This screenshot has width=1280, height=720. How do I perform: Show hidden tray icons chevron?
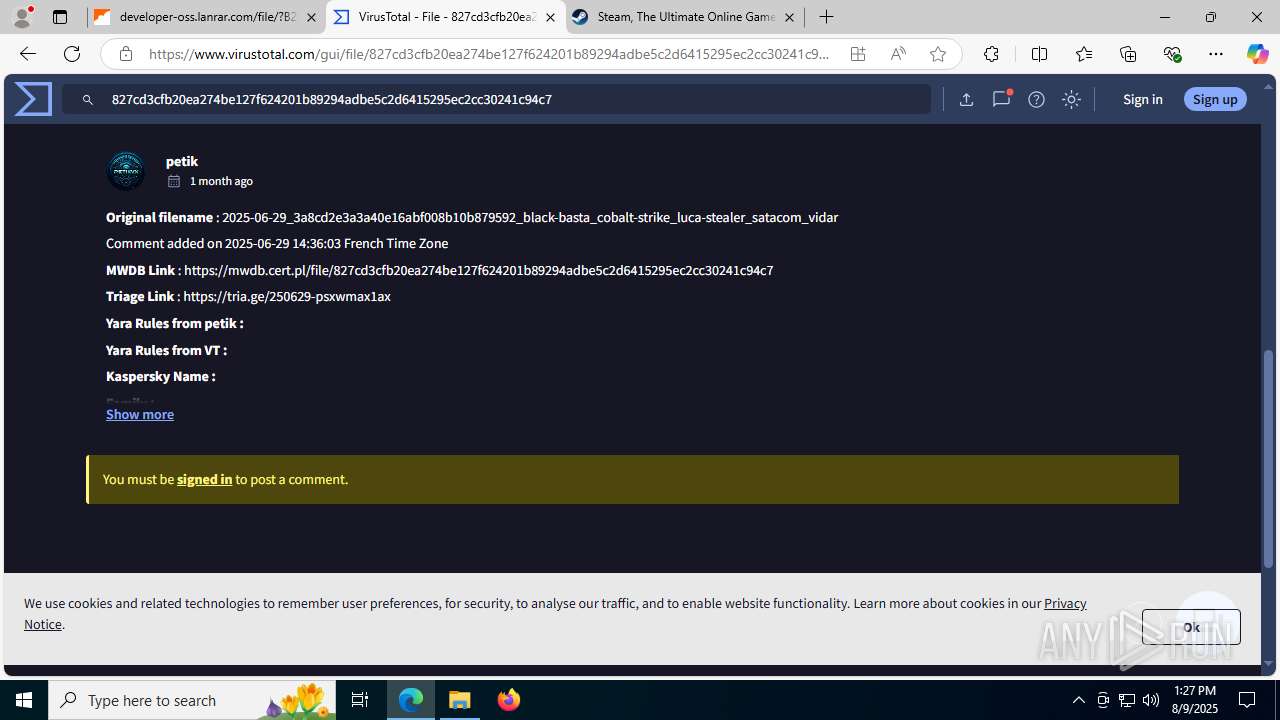[x=1078, y=700]
